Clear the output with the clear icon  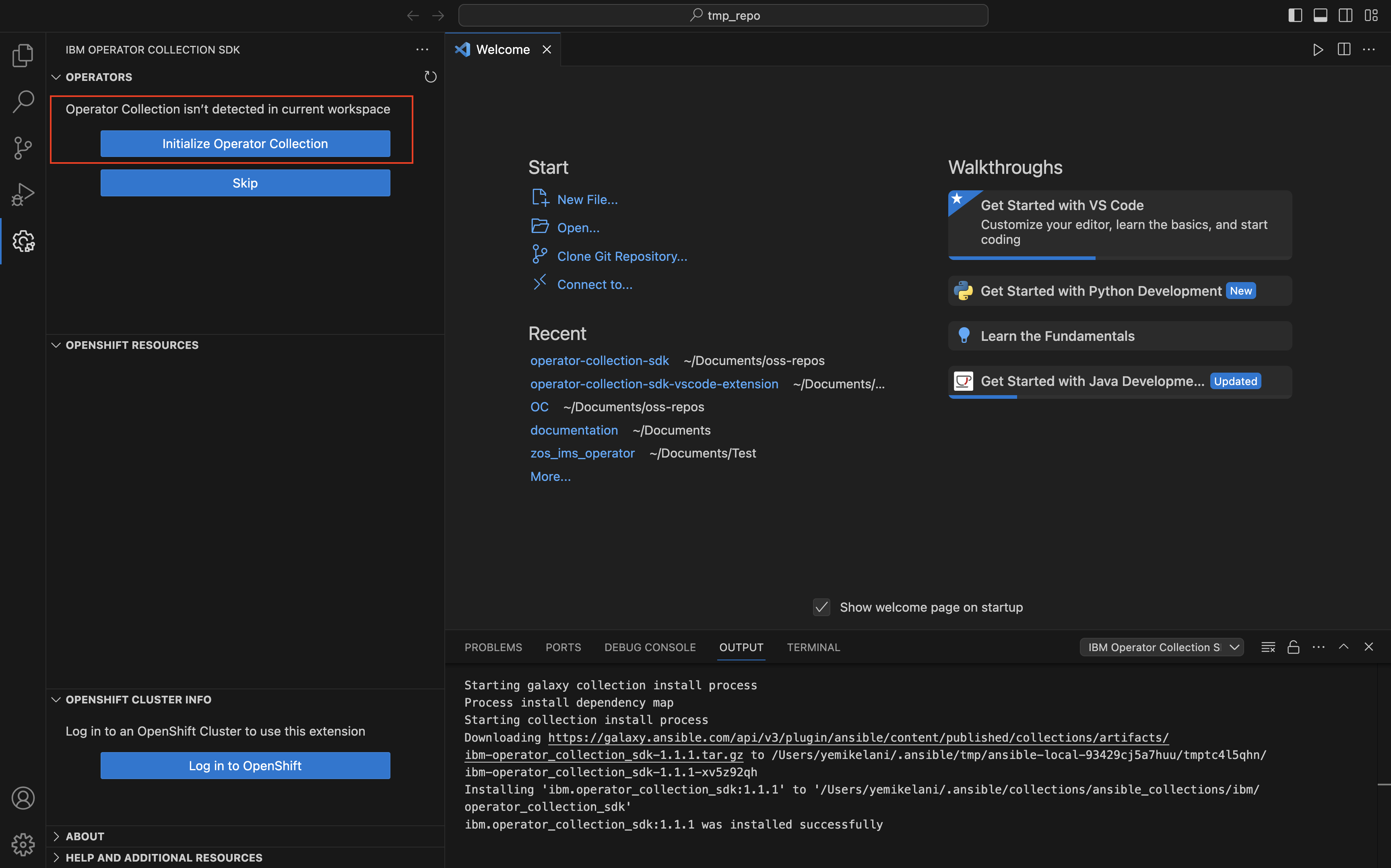point(1268,647)
